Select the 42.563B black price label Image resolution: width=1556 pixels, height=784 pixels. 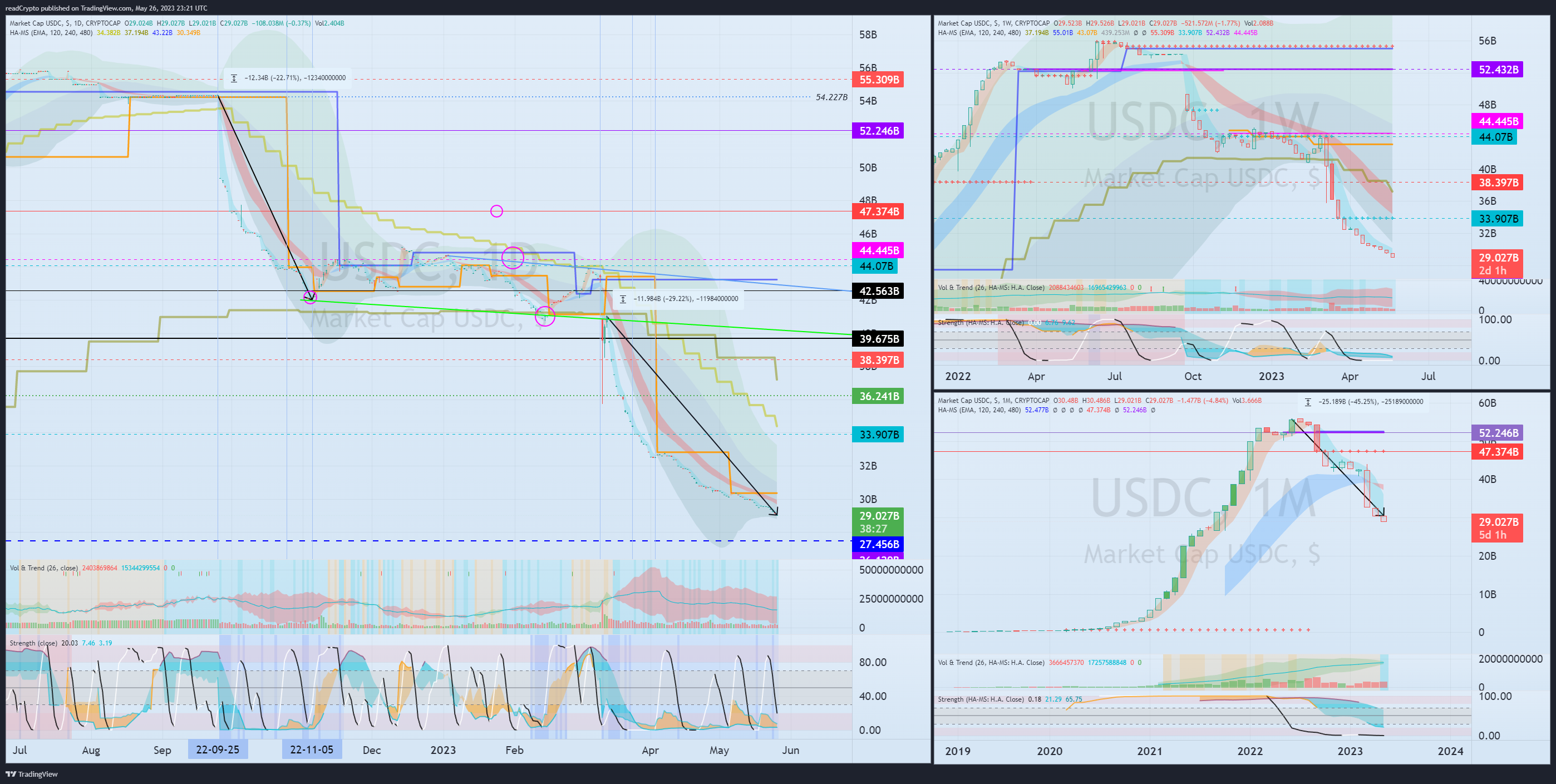click(878, 291)
